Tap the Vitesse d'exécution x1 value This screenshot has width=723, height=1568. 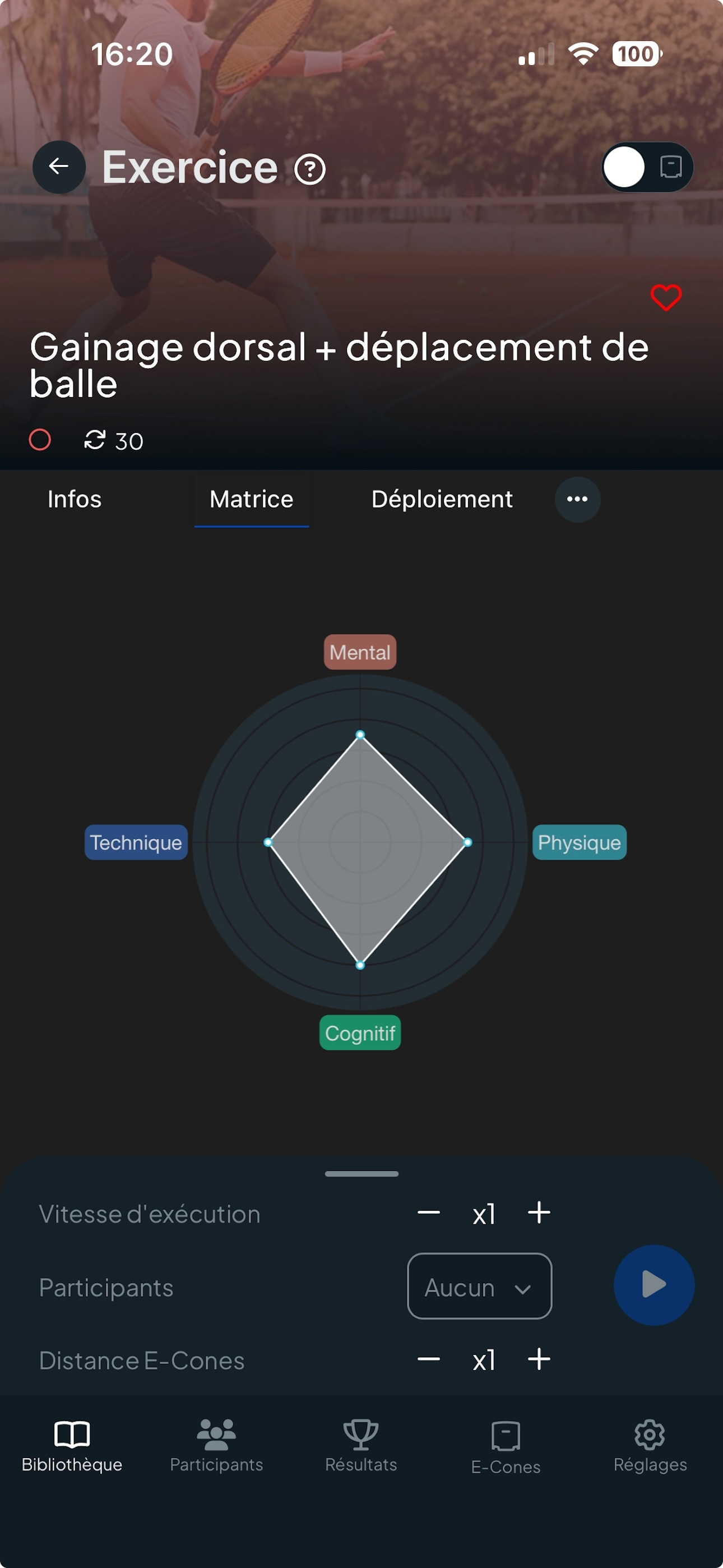coord(484,1214)
